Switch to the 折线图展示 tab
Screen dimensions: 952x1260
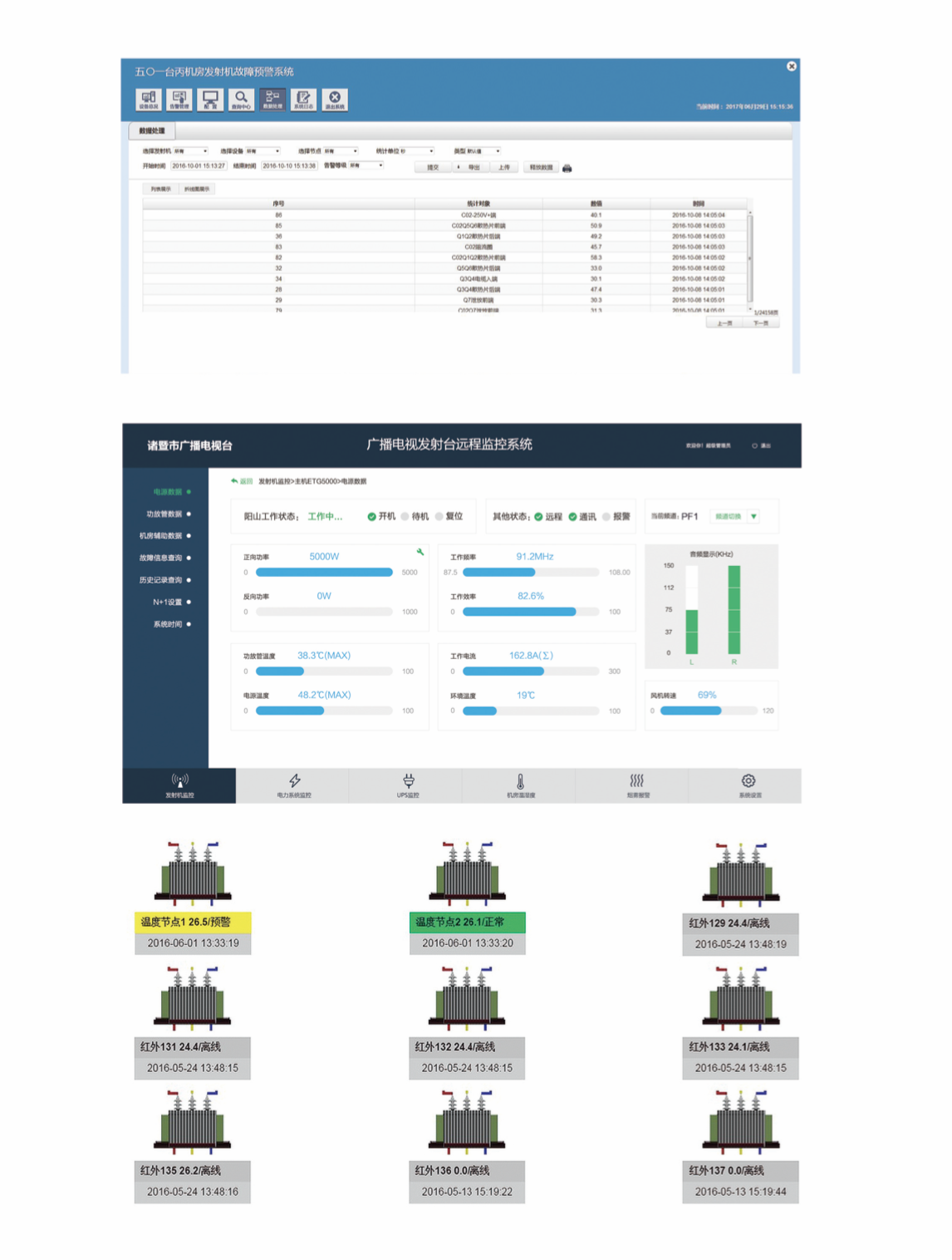pos(198,189)
